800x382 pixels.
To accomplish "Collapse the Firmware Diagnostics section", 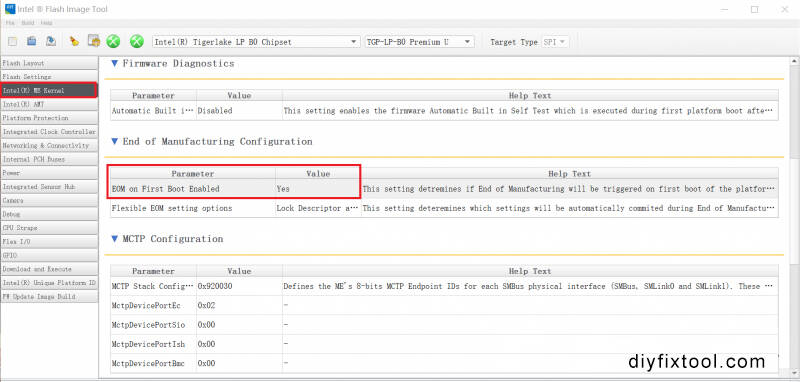I will (114, 64).
